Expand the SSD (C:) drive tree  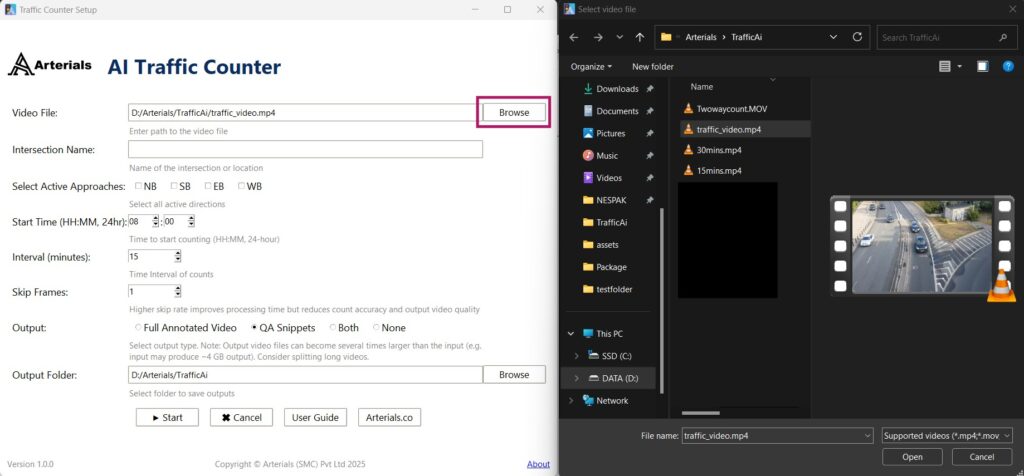tap(576, 355)
